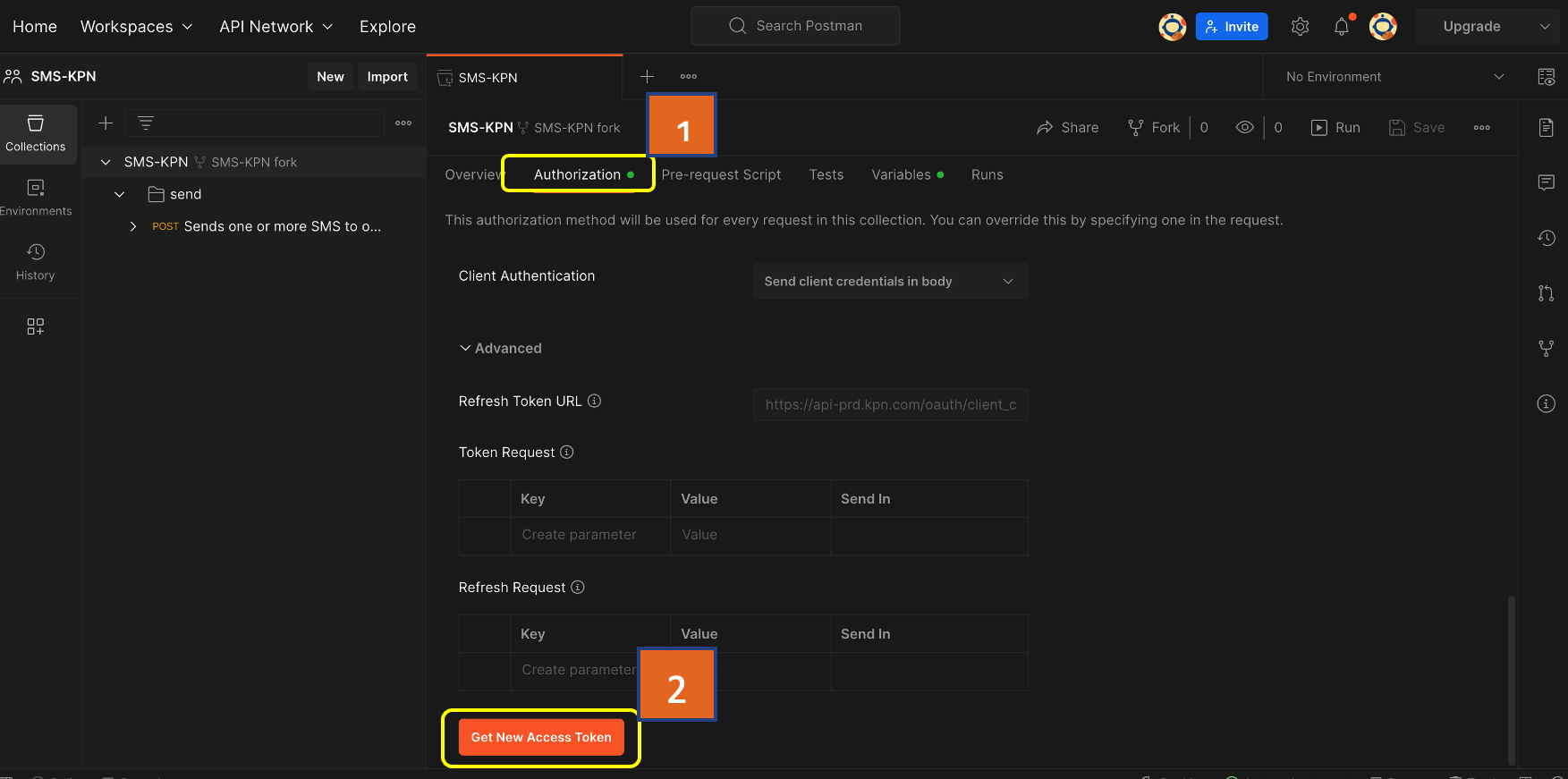The width and height of the screenshot is (1568, 779).
Task: Open a new tab with plus icon
Action: point(647,77)
